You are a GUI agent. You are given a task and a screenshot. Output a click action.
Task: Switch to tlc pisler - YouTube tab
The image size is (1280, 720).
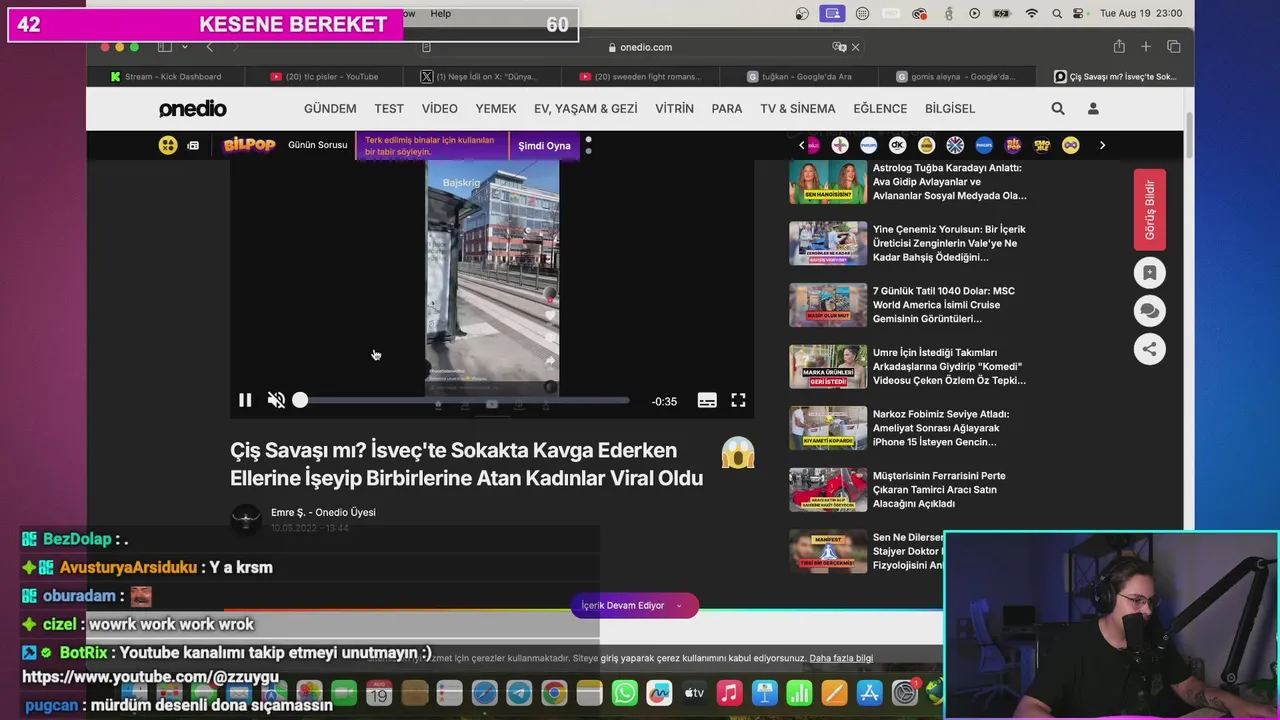click(x=325, y=76)
